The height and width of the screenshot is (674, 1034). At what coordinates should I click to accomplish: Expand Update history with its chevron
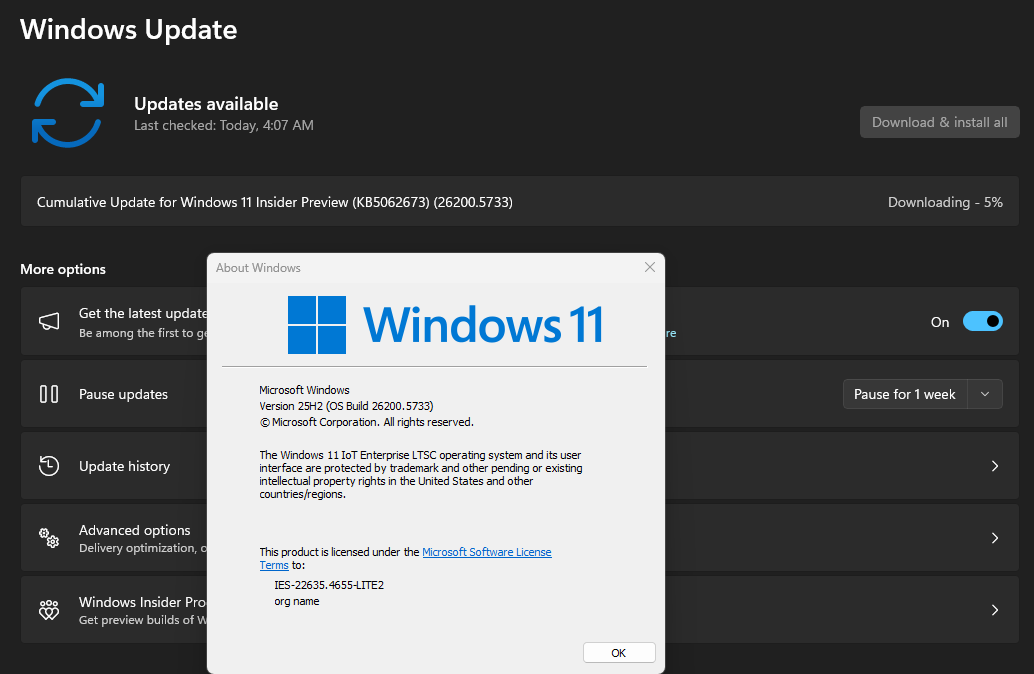(x=994, y=466)
